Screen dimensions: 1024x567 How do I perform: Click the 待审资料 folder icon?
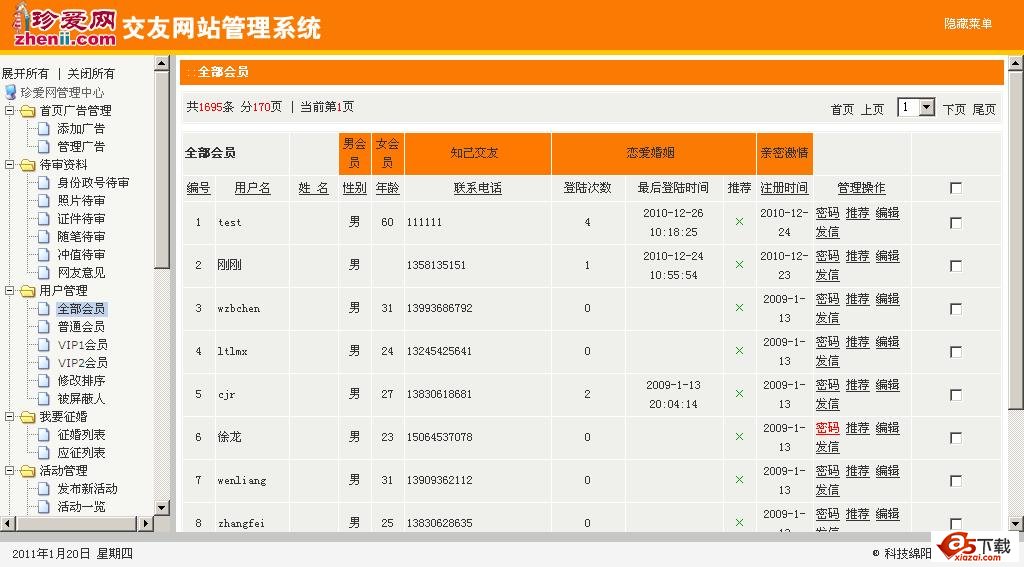27,165
